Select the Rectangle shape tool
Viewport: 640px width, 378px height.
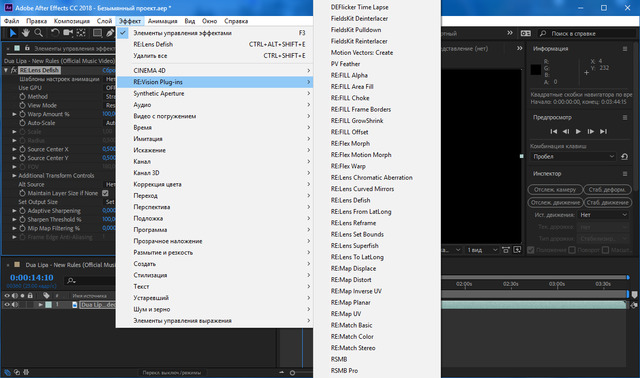coord(97,33)
